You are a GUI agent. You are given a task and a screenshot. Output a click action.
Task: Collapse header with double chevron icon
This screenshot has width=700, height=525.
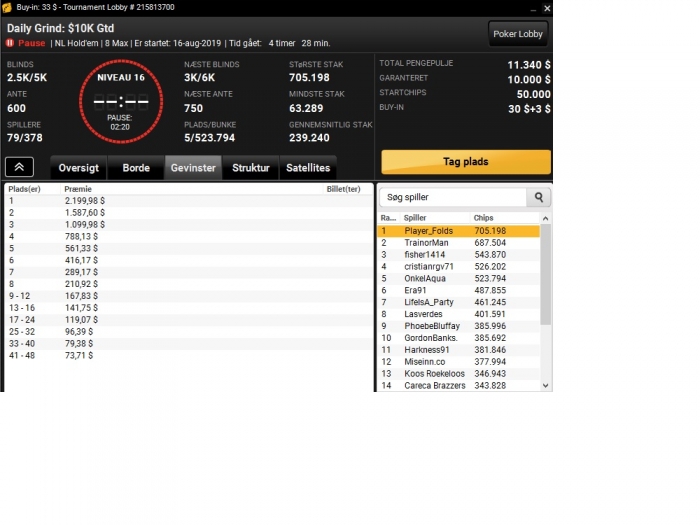click(19, 167)
